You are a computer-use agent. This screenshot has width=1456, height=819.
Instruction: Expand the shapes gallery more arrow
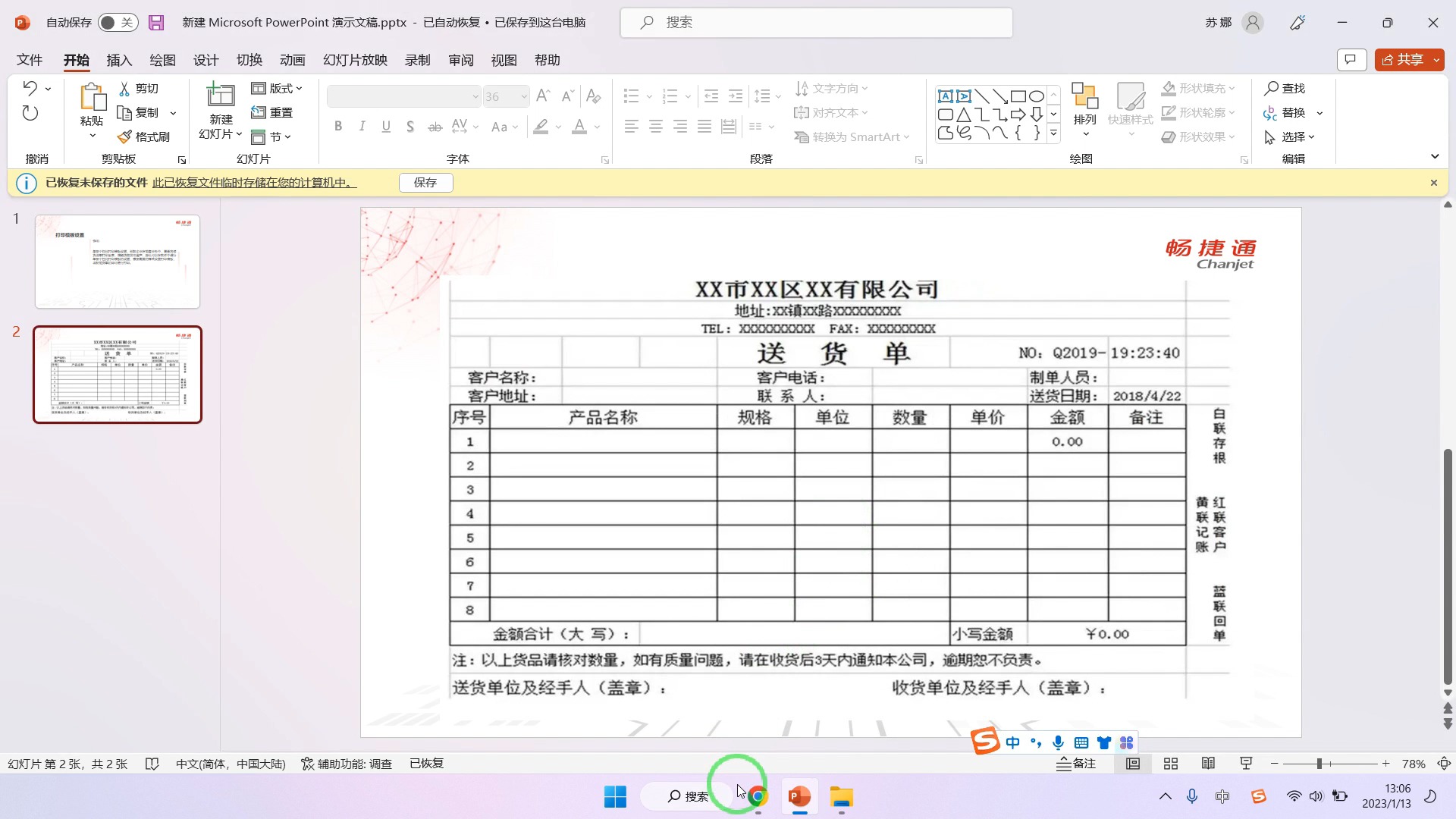point(1053,134)
